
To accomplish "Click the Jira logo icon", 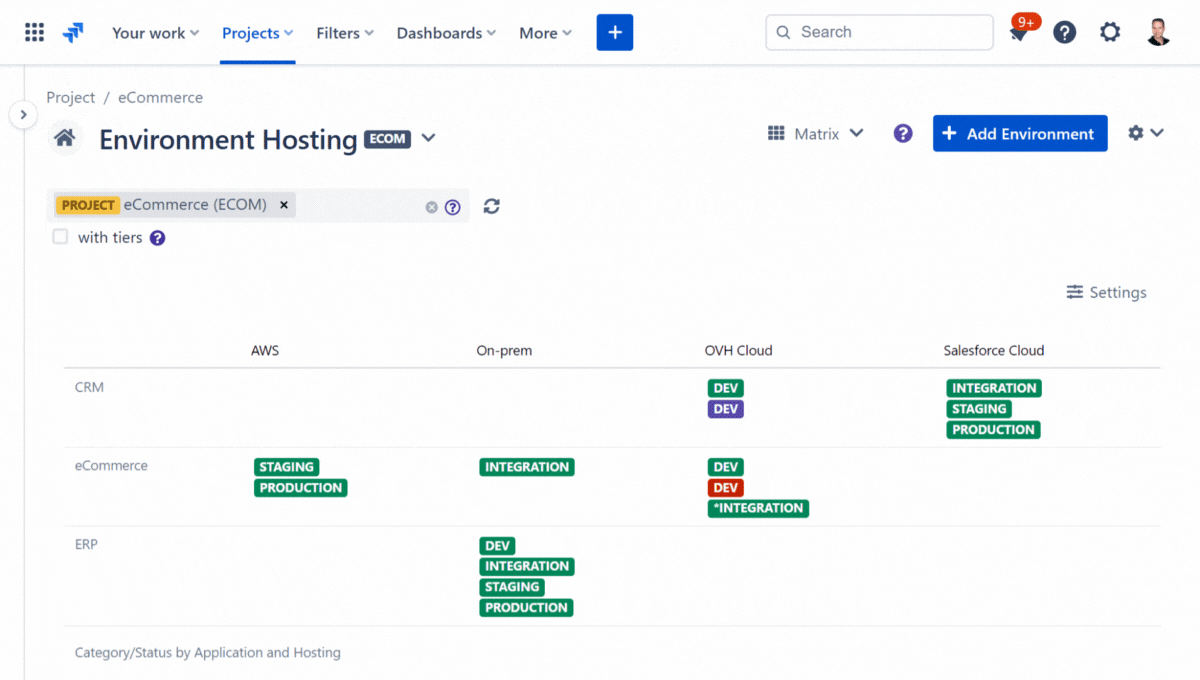I will coord(73,33).
